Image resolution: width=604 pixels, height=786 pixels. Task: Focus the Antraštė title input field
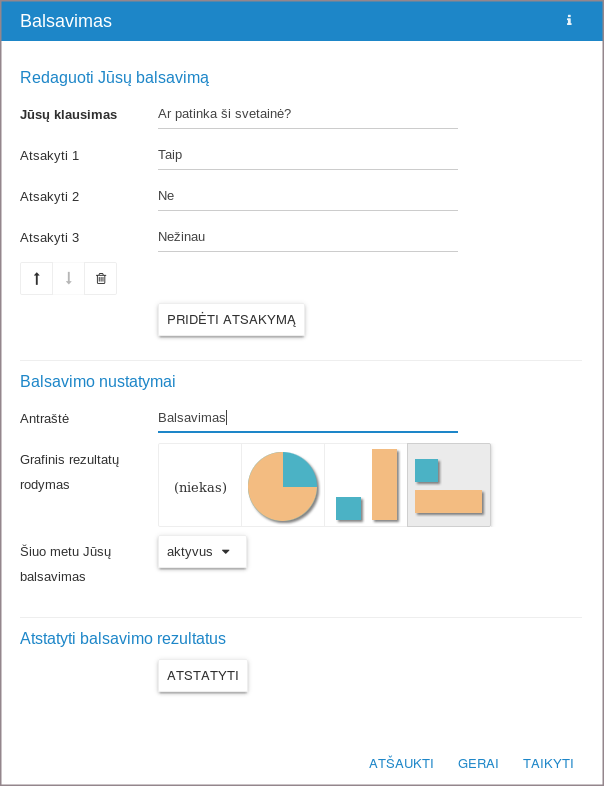click(307, 418)
